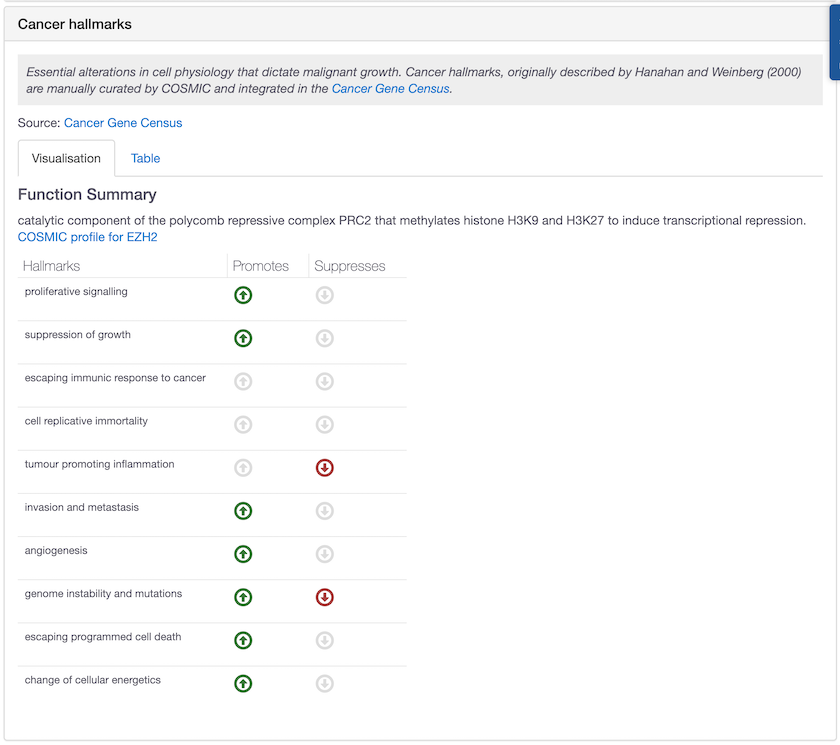Click the 'escaping immunic response to cancer' label
Image resolution: width=840 pixels, height=745 pixels.
pos(115,378)
